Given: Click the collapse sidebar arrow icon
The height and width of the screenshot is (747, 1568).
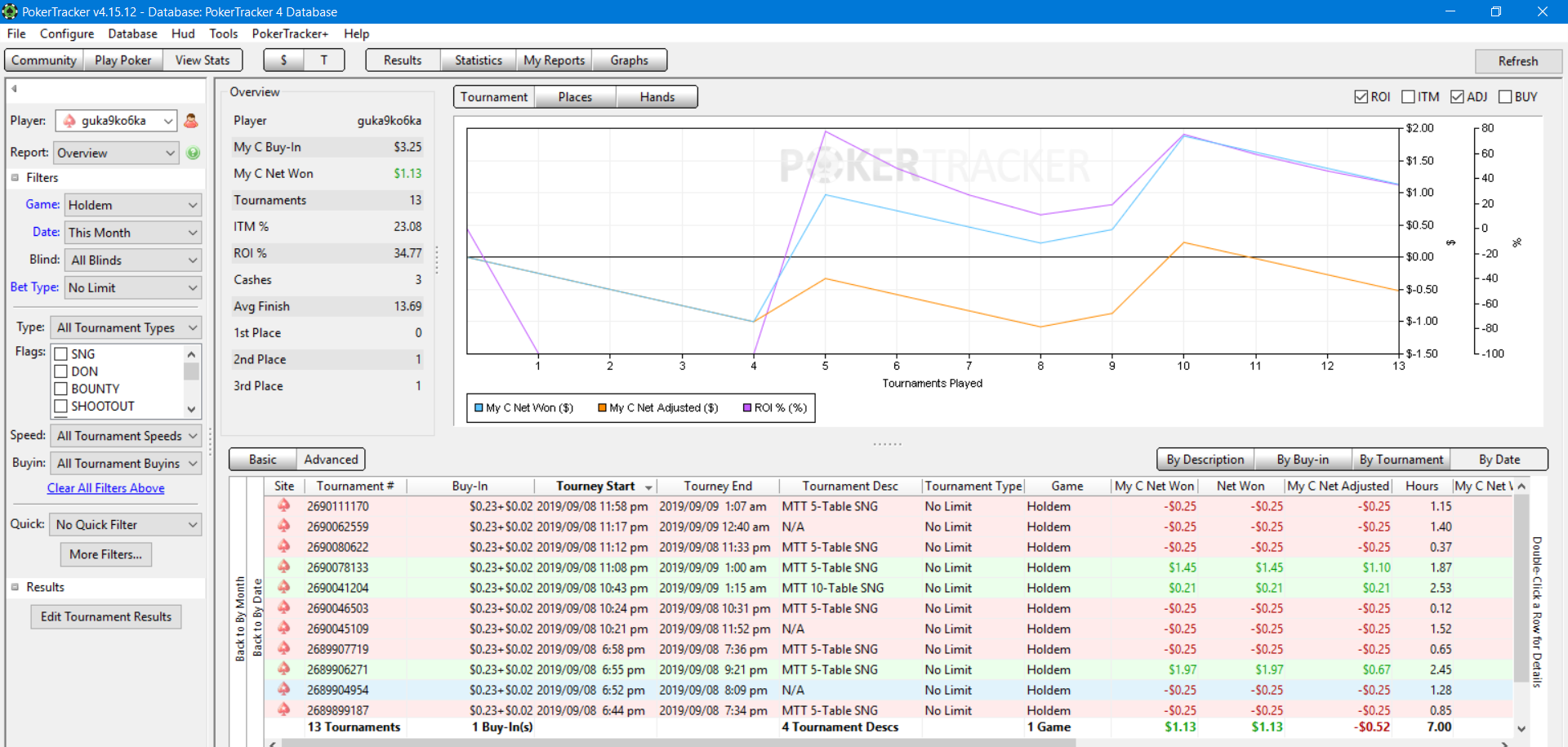Looking at the screenshot, I should [x=14, y=88].
